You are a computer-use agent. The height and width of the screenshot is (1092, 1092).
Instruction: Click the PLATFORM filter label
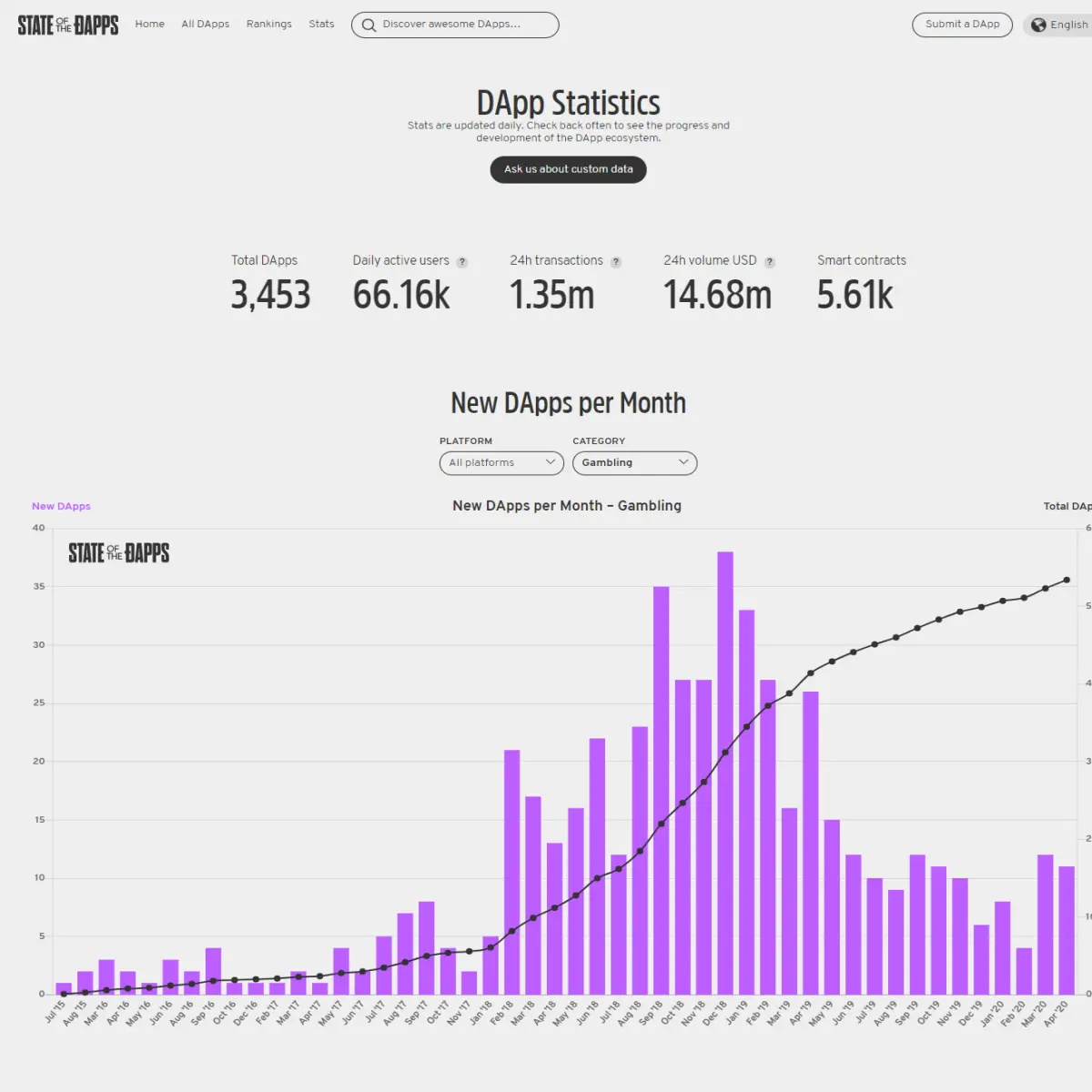(466, 441)
